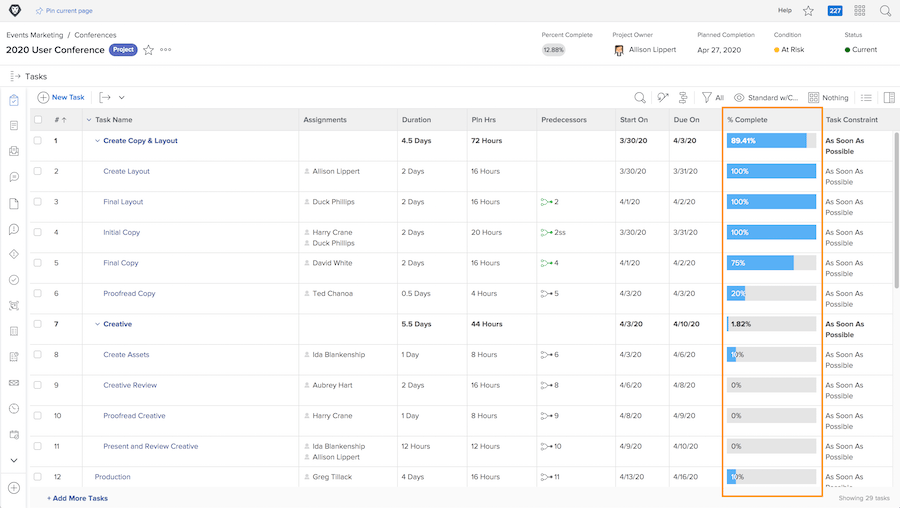900x508 pixels.
Task: Click the 75% progress bar for Final Copy
Action: pos(771,263)
